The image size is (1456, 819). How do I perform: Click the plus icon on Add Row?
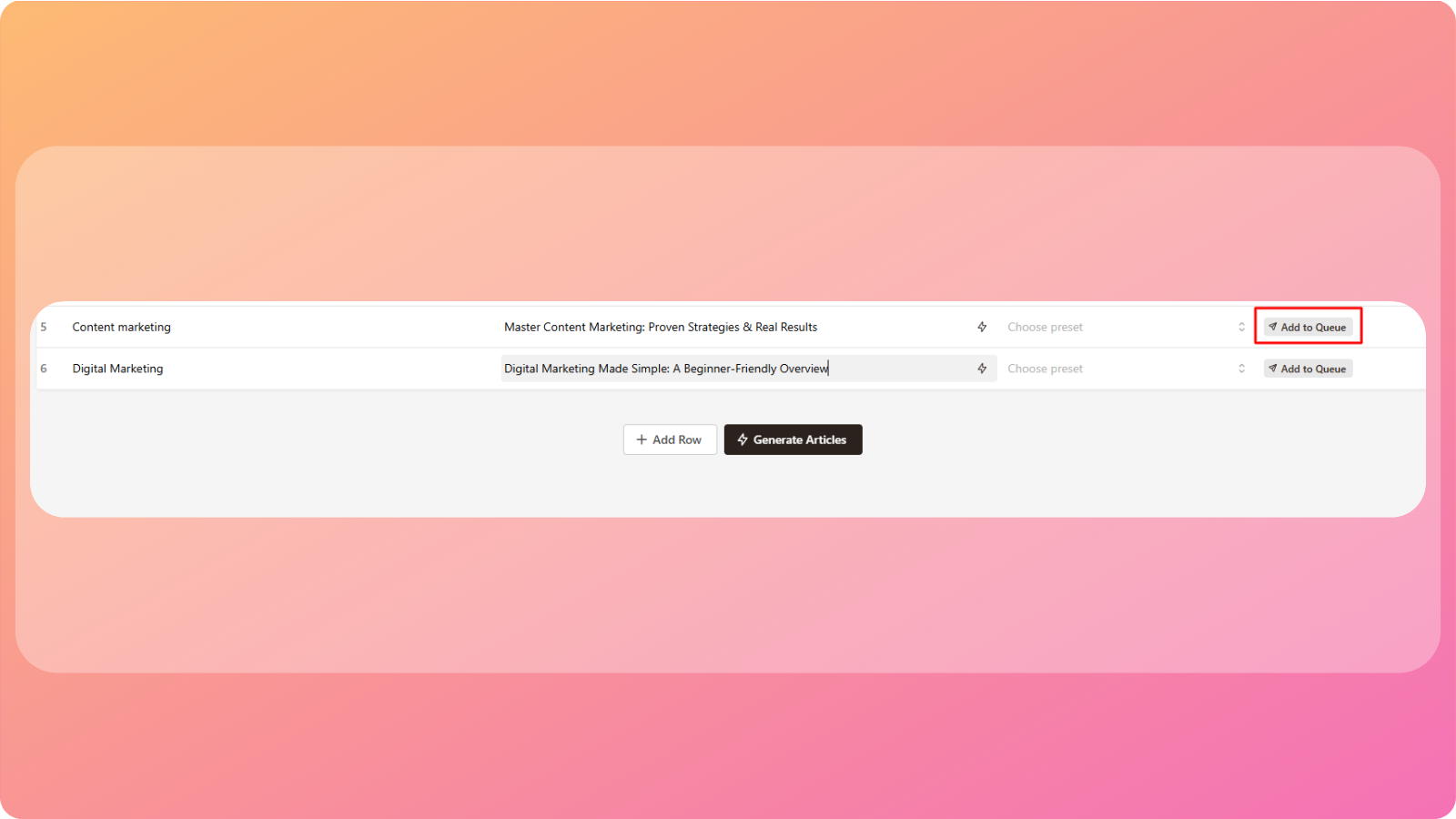pyautogui.click(x=642, y=440)
